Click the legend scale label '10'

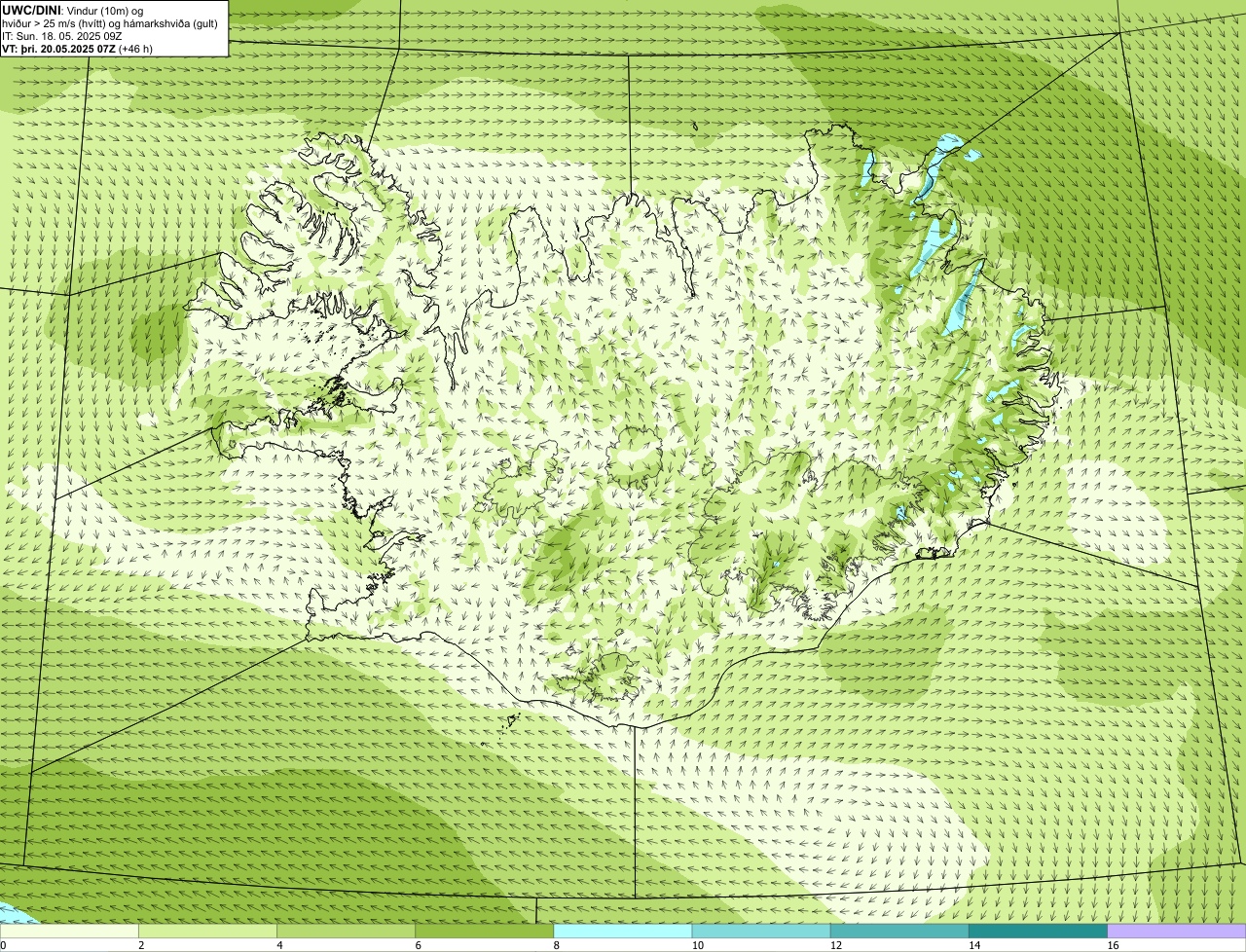pos(698,945)
